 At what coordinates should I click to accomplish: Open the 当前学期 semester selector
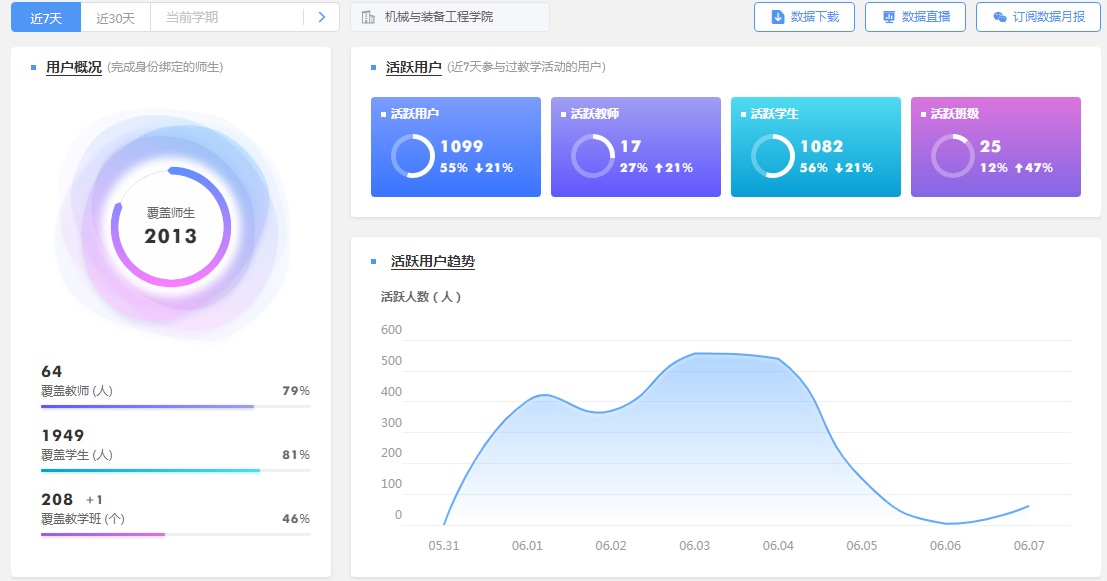(x=225, y=17)
